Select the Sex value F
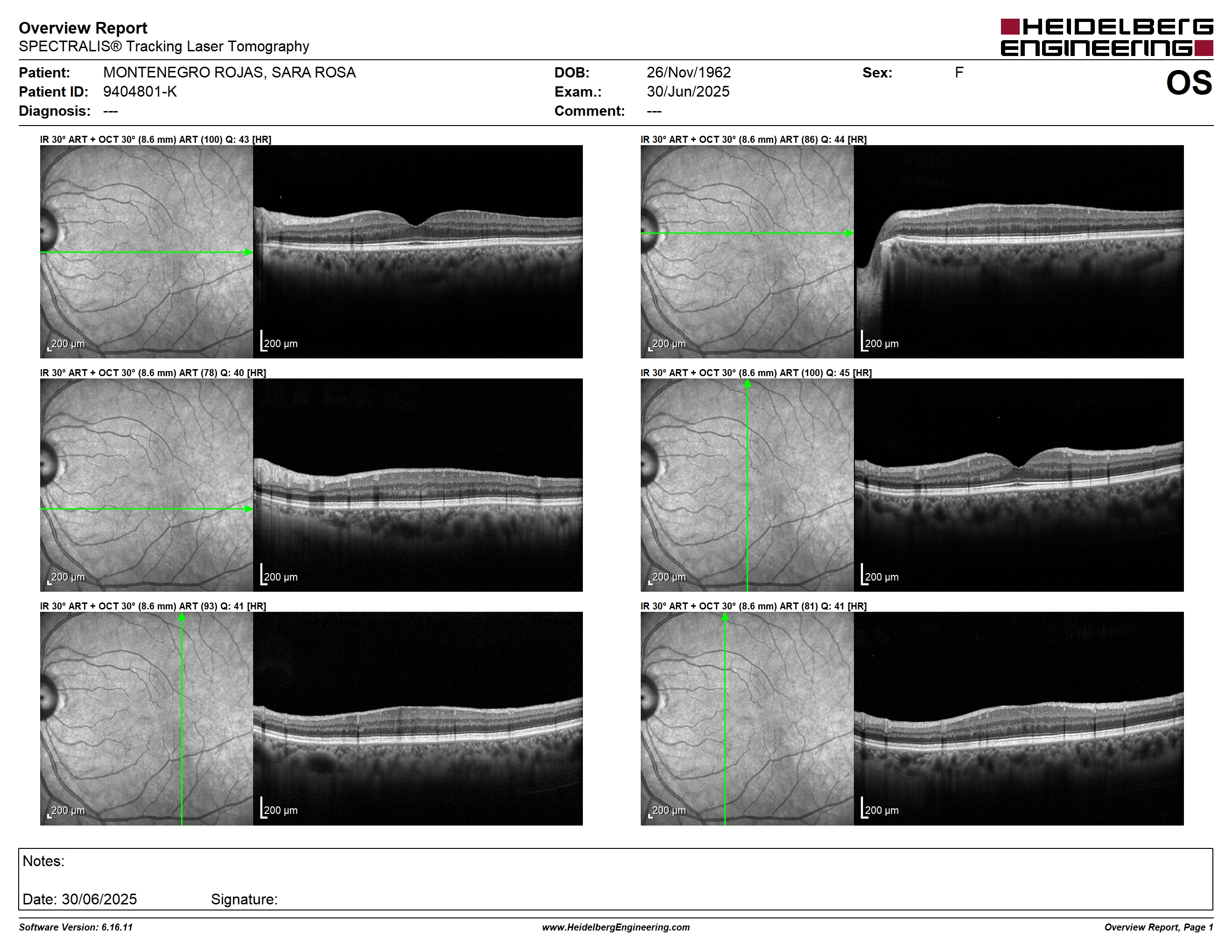Image resolution: width=1232 pixels, height=952 pixels. coord(959,73)
